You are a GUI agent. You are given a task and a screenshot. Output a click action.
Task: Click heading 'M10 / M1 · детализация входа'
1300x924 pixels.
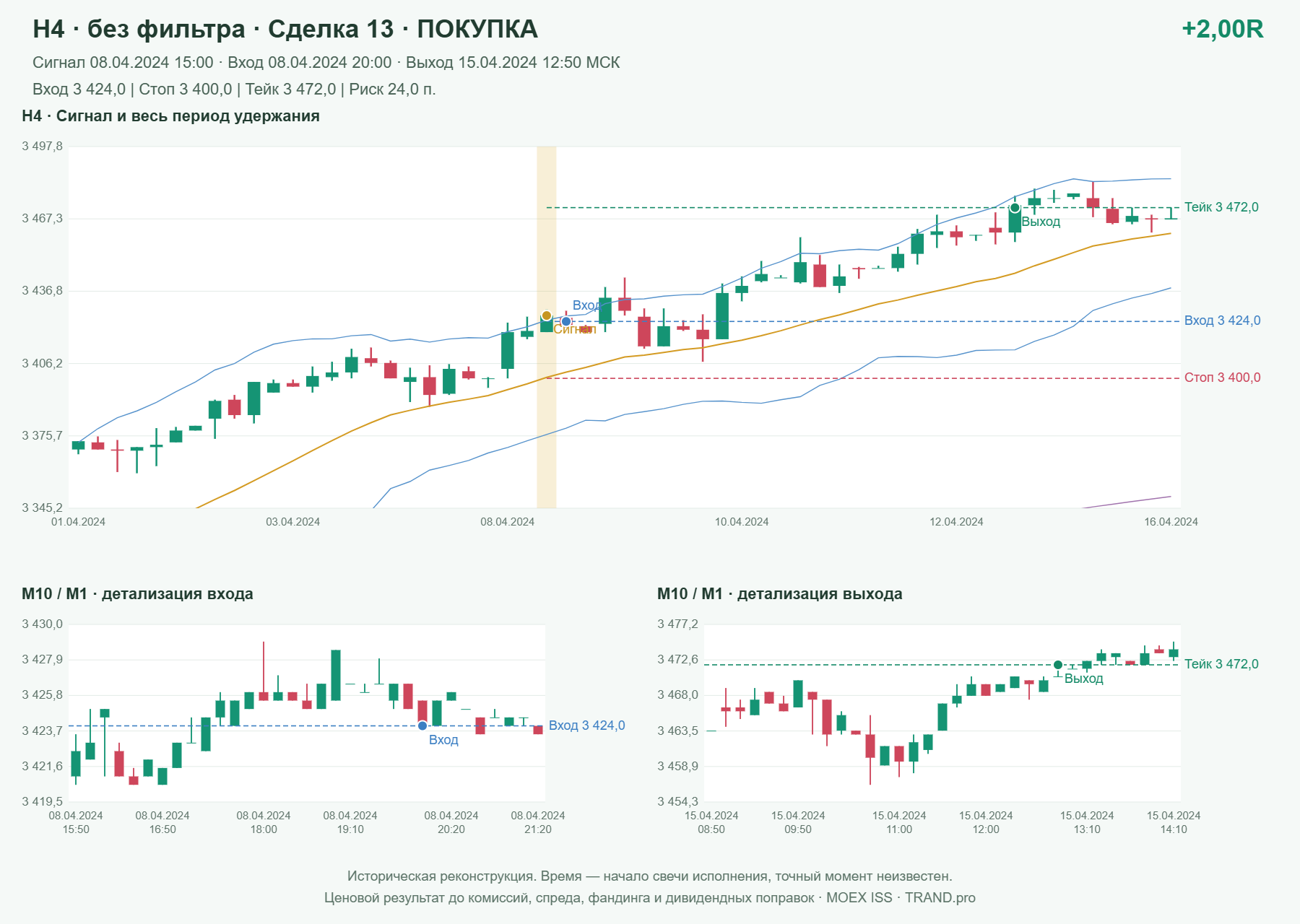(x=137, y=594)
